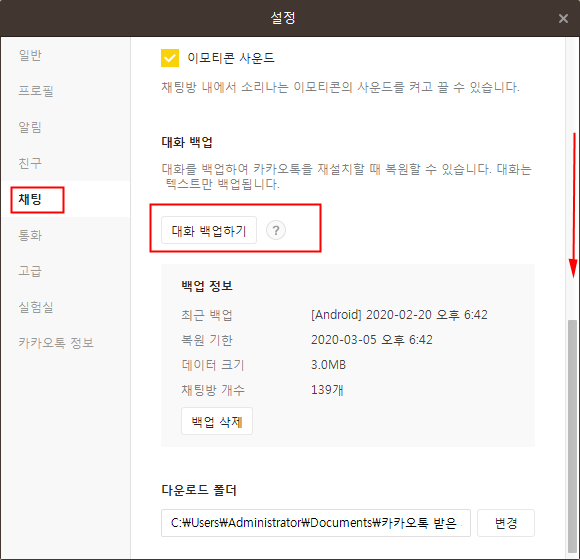Click the 백업 삭제 button
This screenshot has height=560, width=580.
[x=217, y=421]
